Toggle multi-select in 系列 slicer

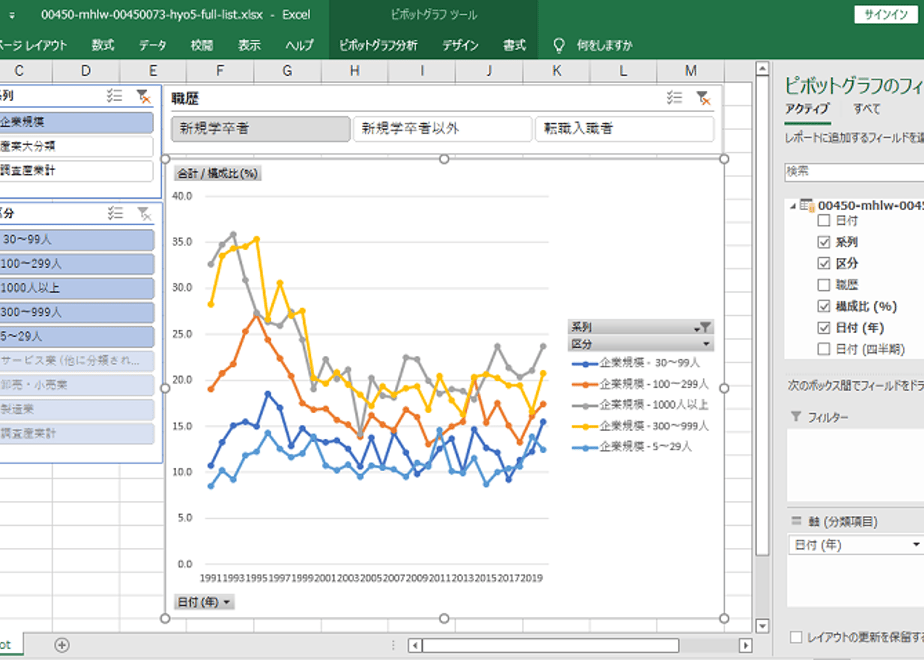114,95
